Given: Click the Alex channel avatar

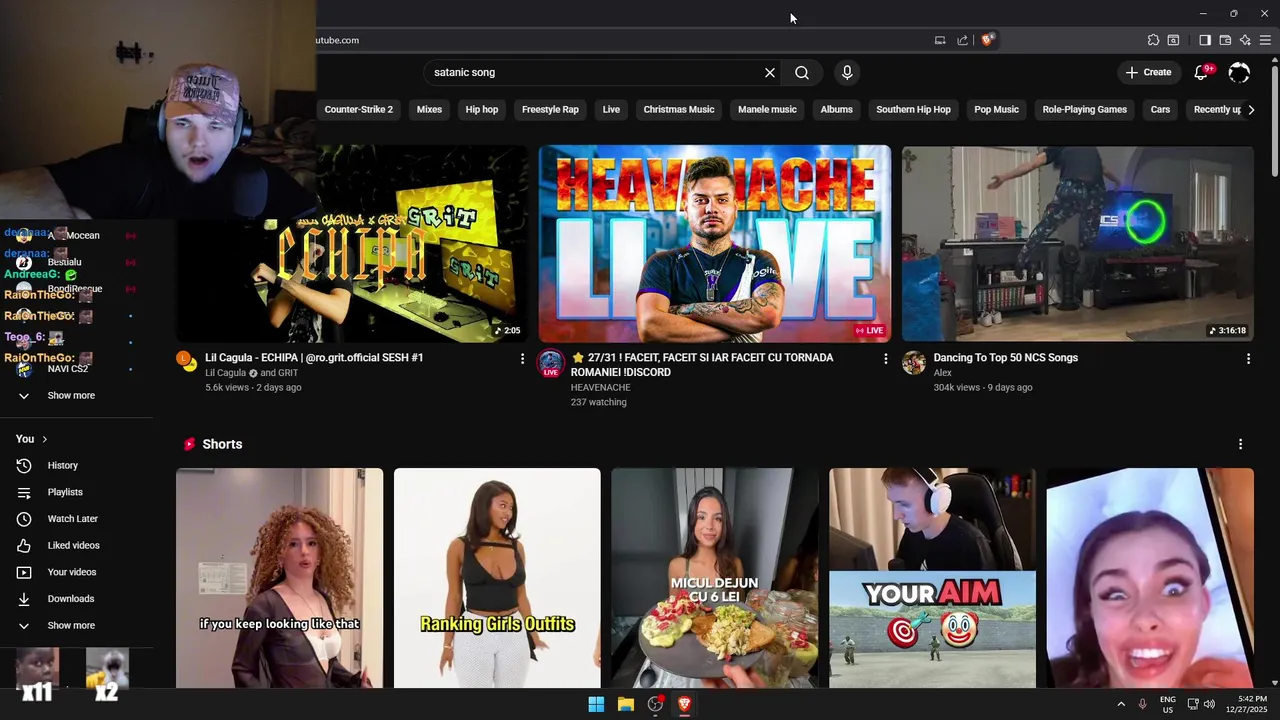Looking at the screenshot, I should pyautogui.click(x=914, y=362).
